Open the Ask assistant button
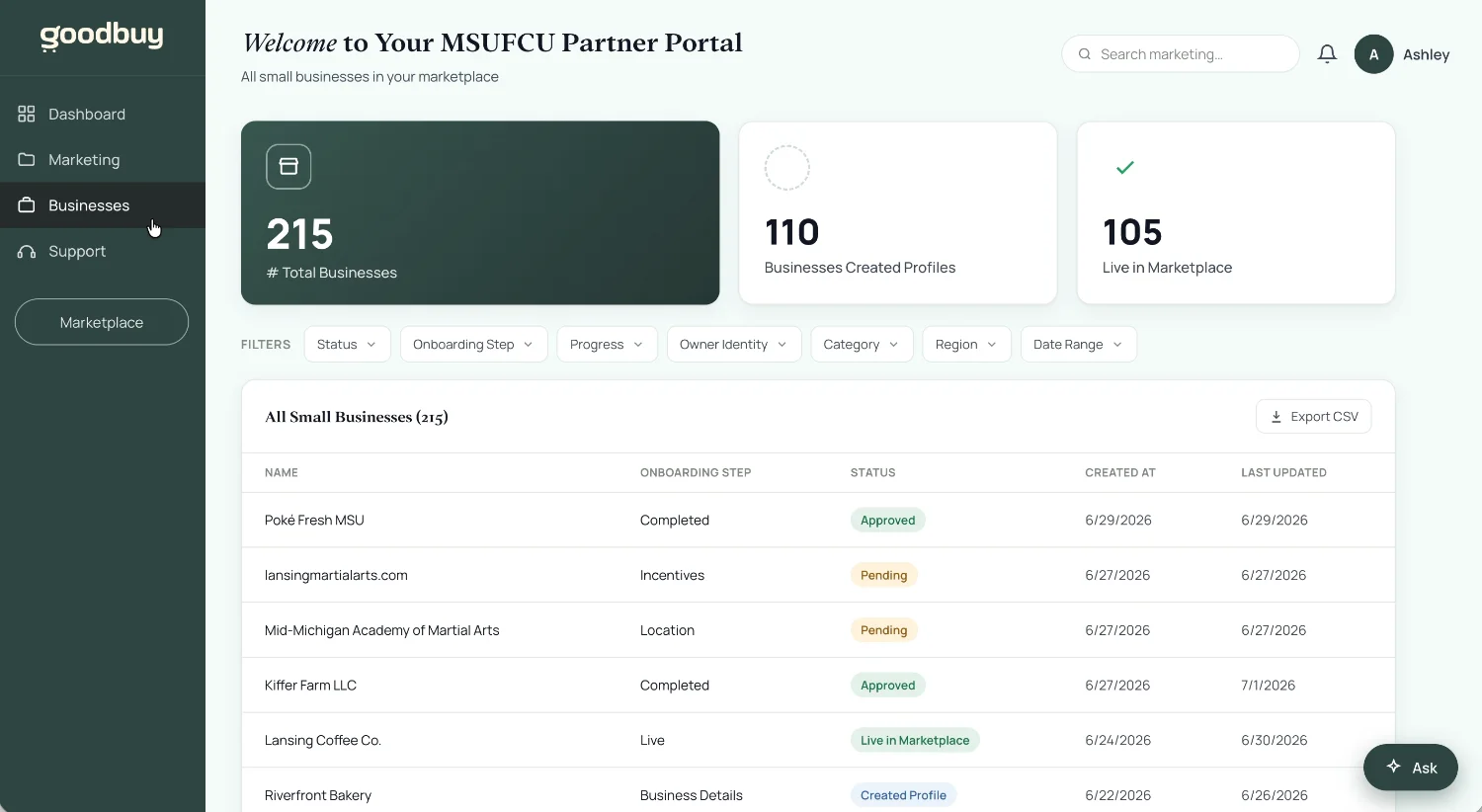Image resolution: width=1482 pixels, height=812 pixels. tap(1411, 768)
